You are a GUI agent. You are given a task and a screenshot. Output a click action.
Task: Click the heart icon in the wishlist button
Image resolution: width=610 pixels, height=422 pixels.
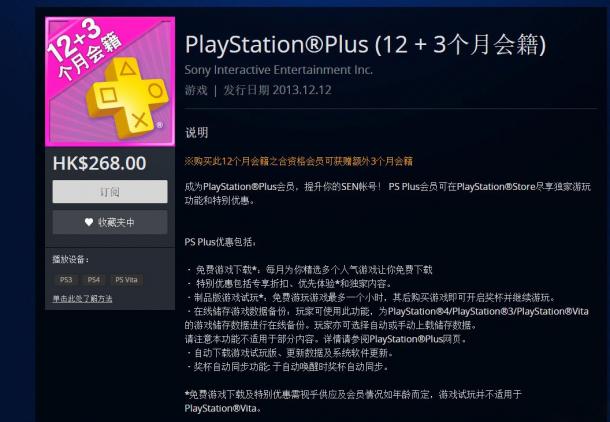(89, 222)
